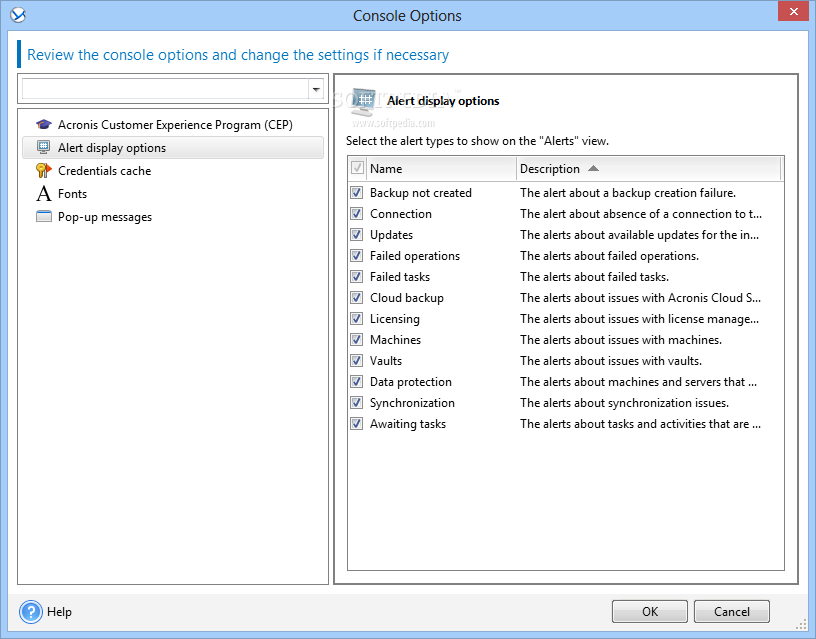
Task: Click the Connection row description text
Action: 641,213
